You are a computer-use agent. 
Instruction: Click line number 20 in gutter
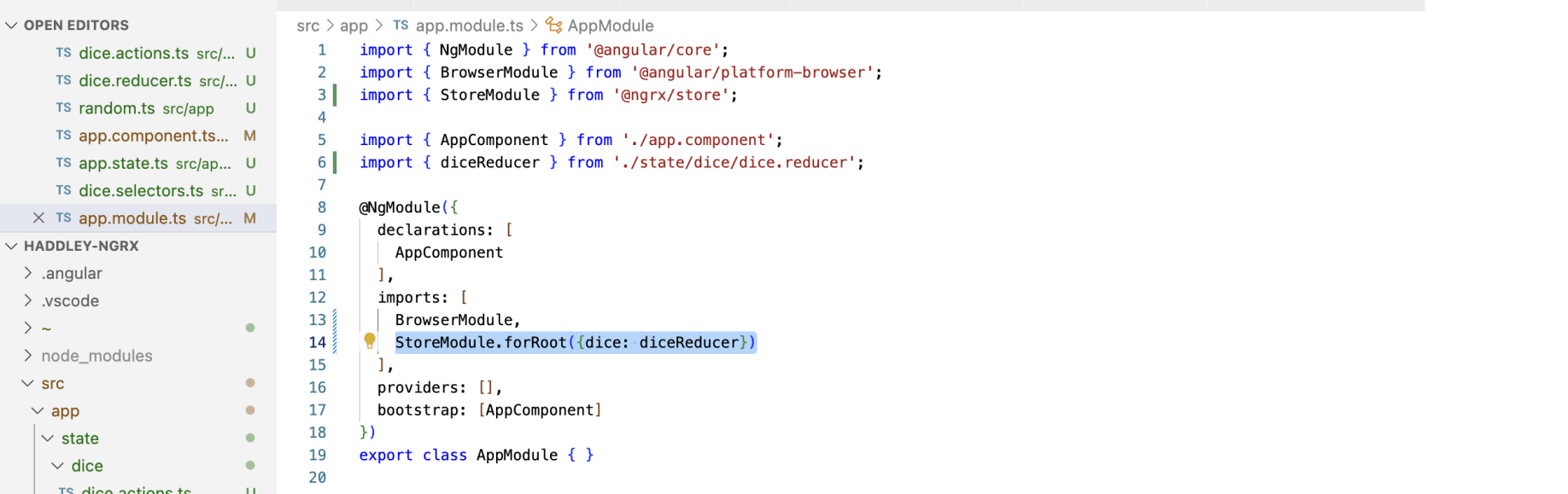click(318, 478)
